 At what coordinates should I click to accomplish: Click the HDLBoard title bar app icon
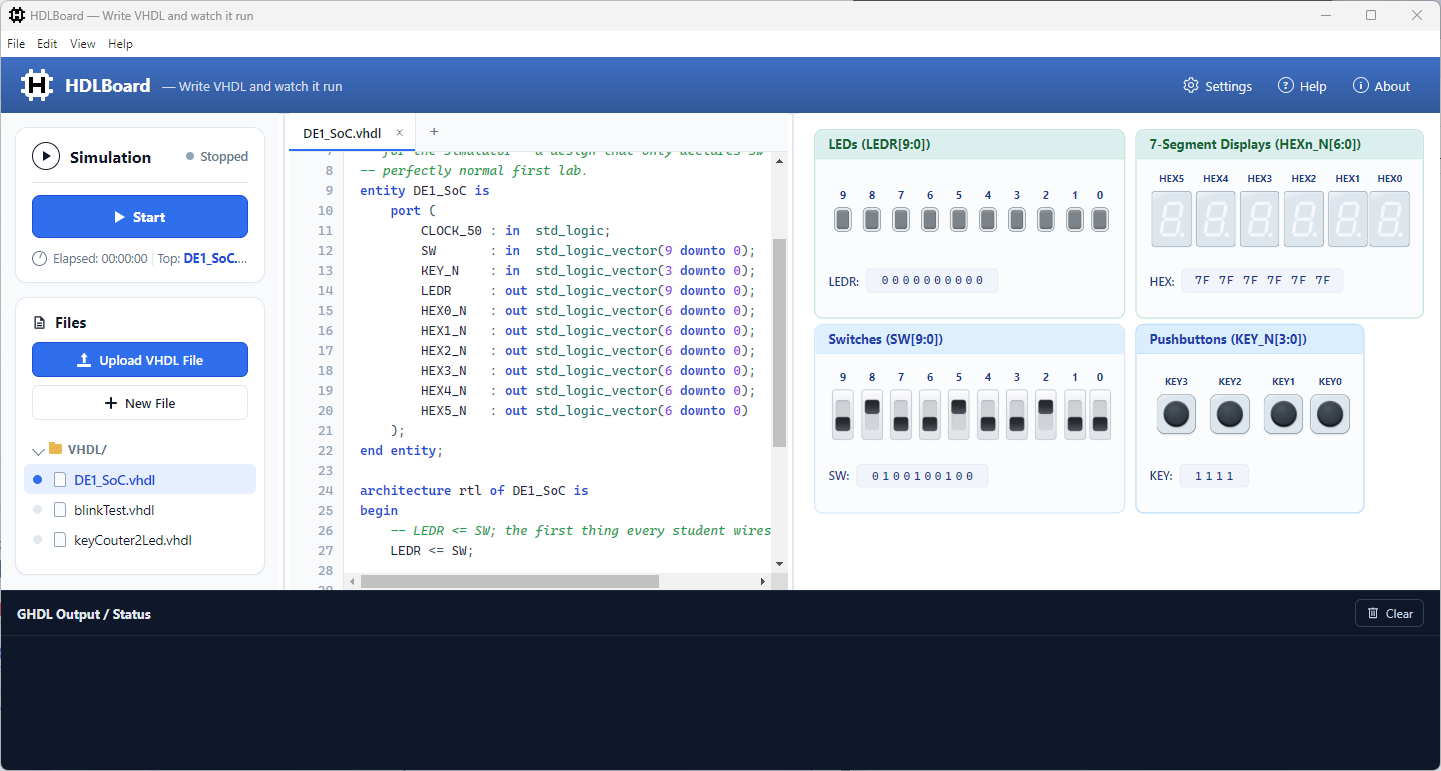pyautogui.click(x=17, y=15)
